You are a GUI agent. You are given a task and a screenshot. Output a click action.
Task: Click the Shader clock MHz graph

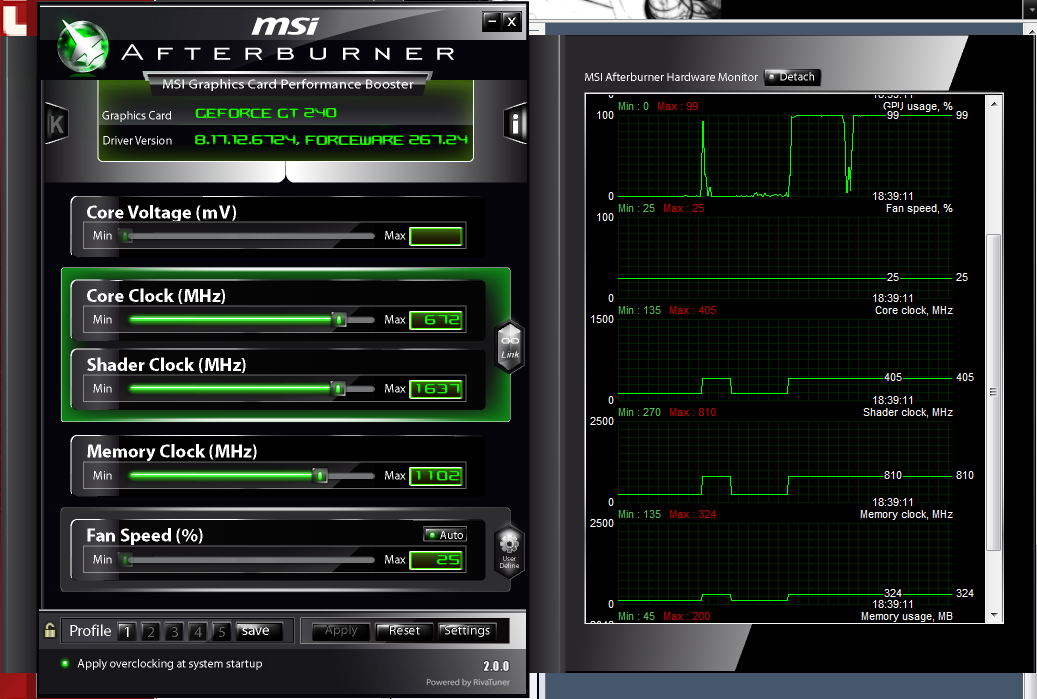click(785, 461)
